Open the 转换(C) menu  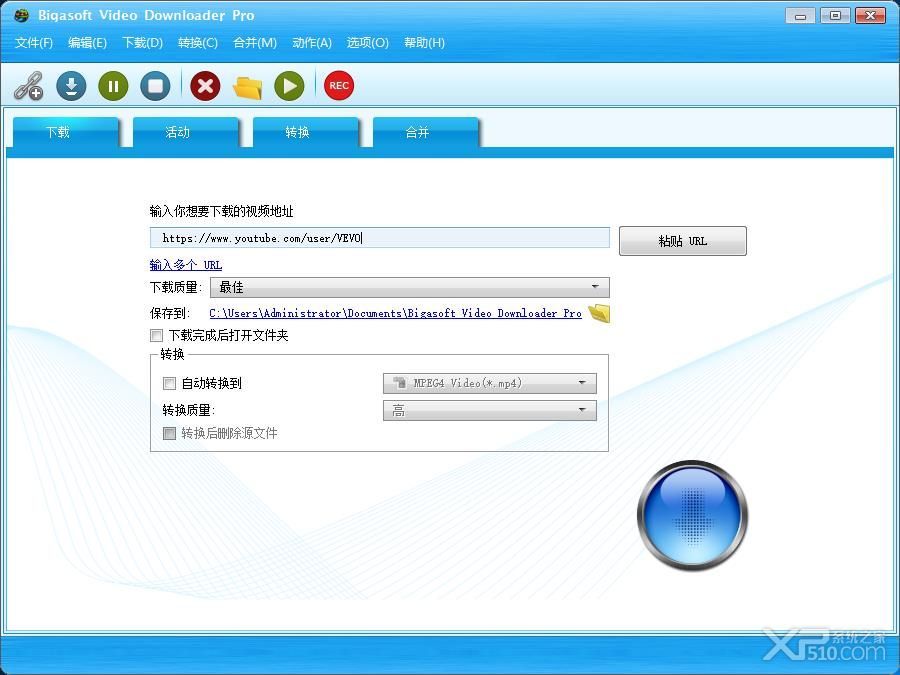(x=198, y=43)
